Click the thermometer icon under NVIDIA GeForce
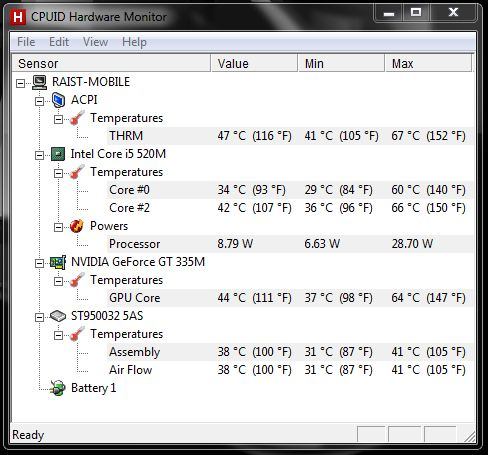488x455 pixels. coord(77,280)
